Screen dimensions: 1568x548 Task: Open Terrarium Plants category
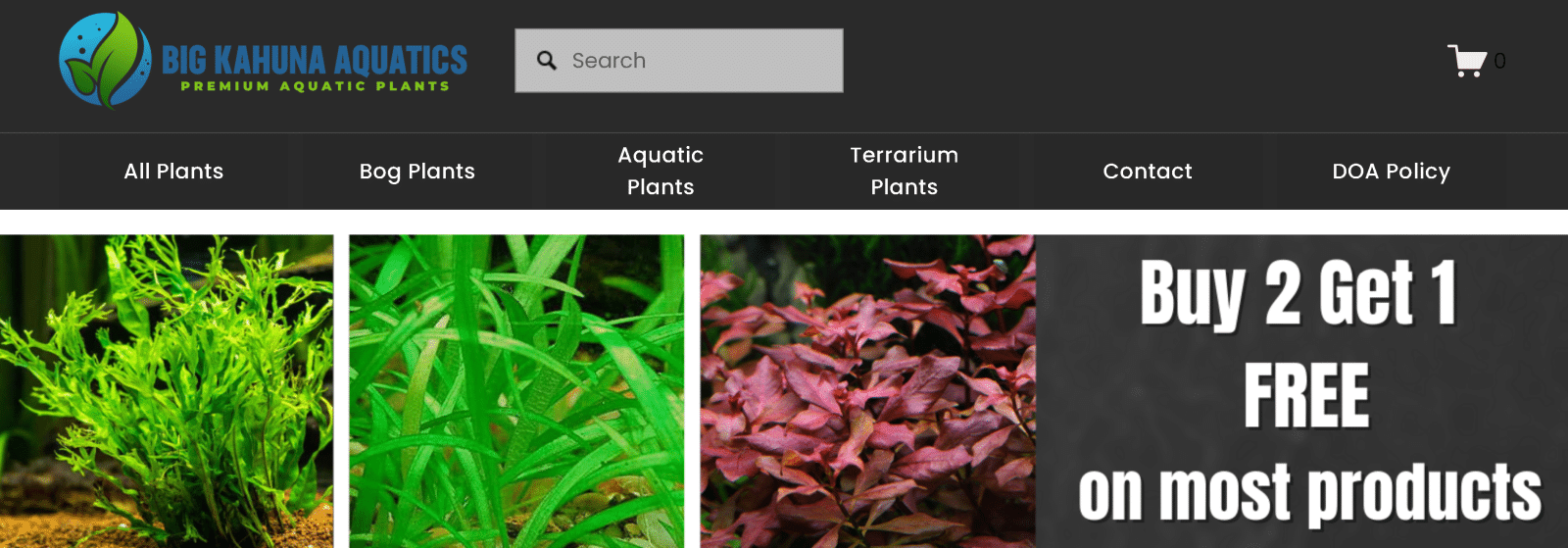904,172
